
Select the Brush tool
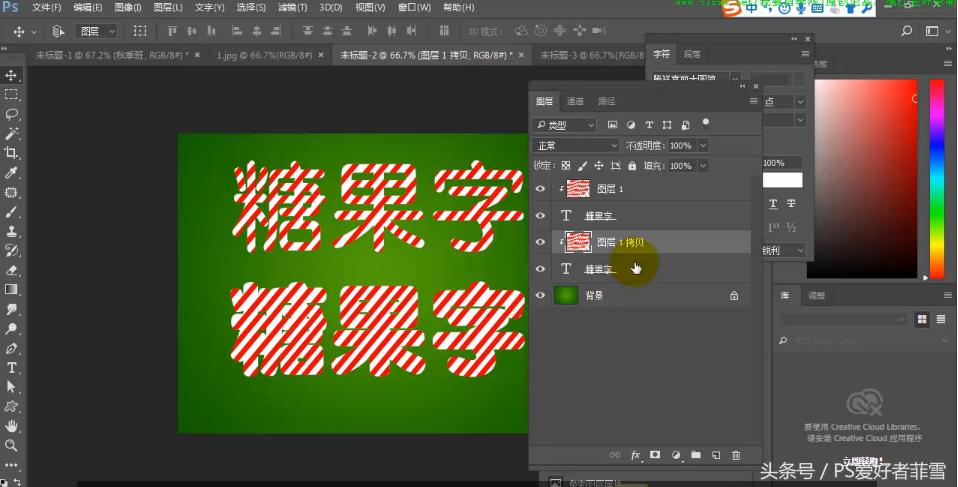[x=11, y=212]
